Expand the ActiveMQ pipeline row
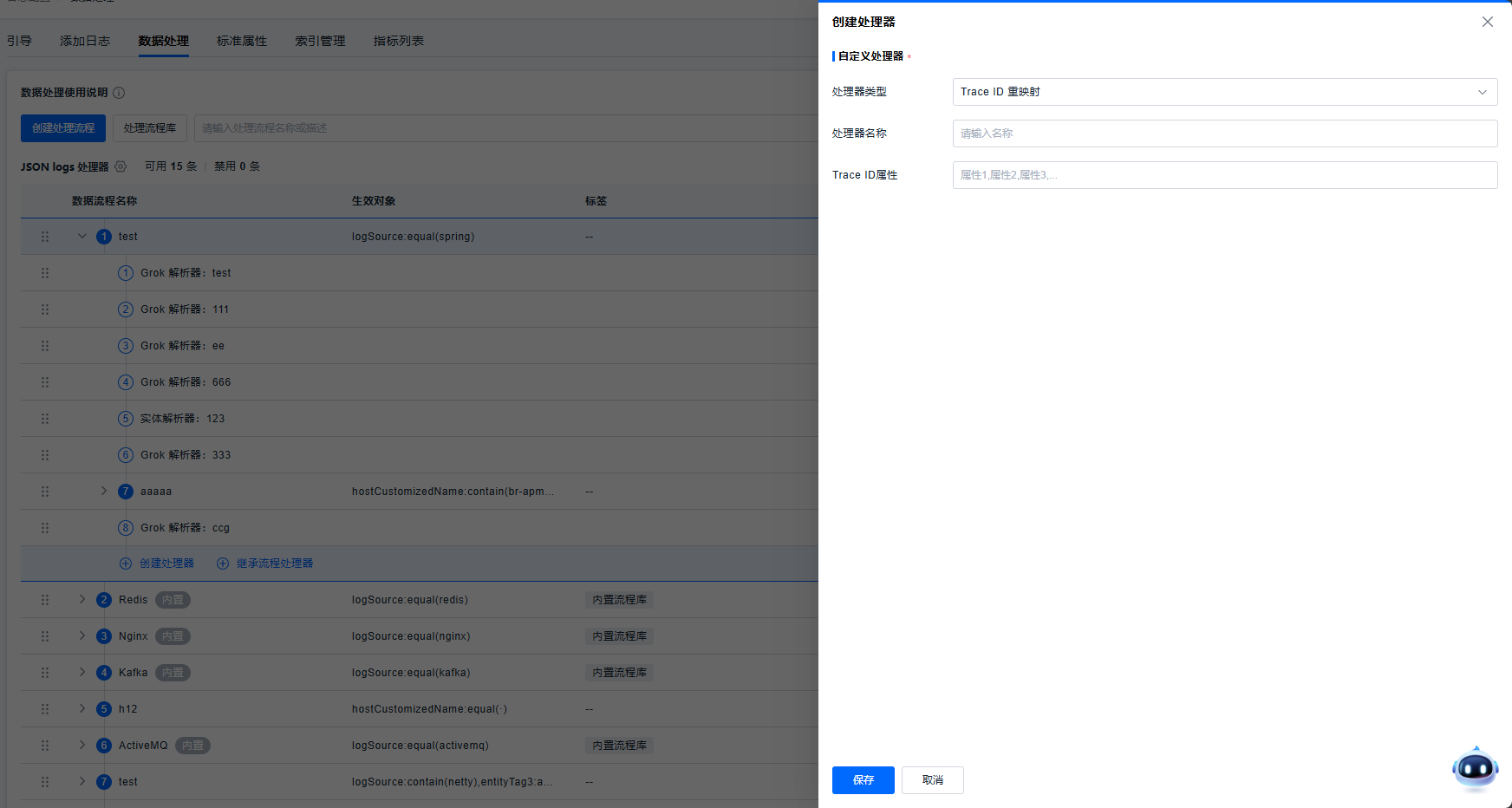The height and width of the screenshot is (808, 1512). point(82,746)
